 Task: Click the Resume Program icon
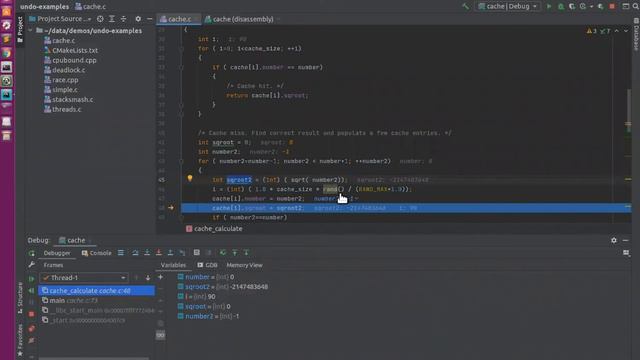coord(31,279)
